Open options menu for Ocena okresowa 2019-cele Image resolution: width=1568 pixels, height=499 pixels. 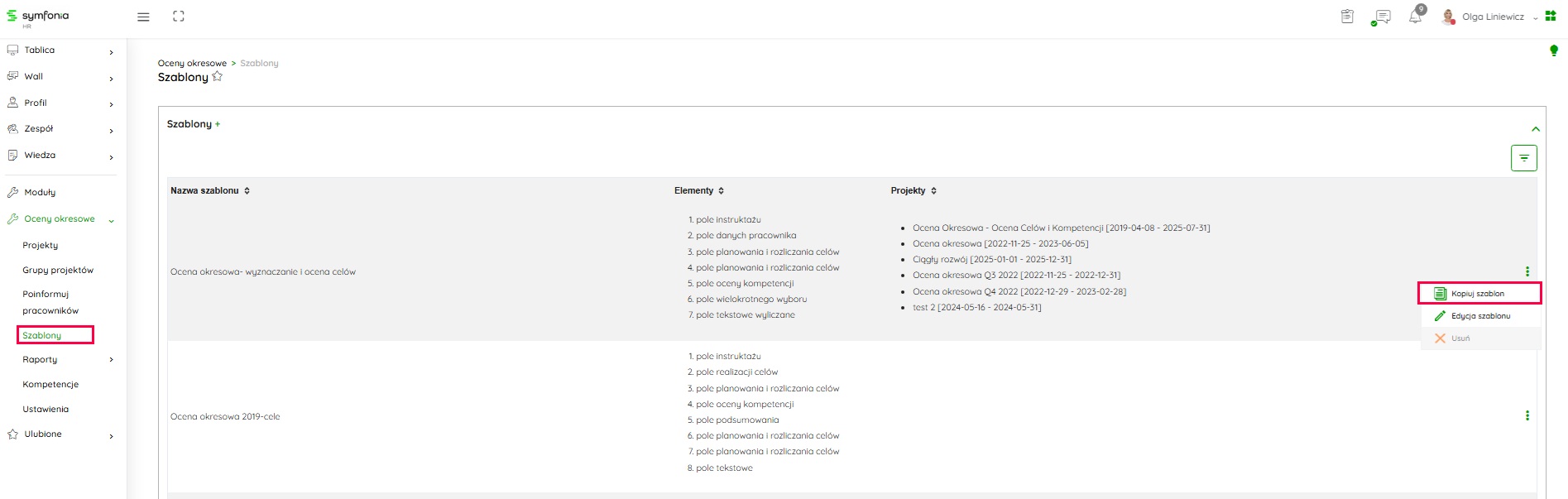tap(1527, 415)
